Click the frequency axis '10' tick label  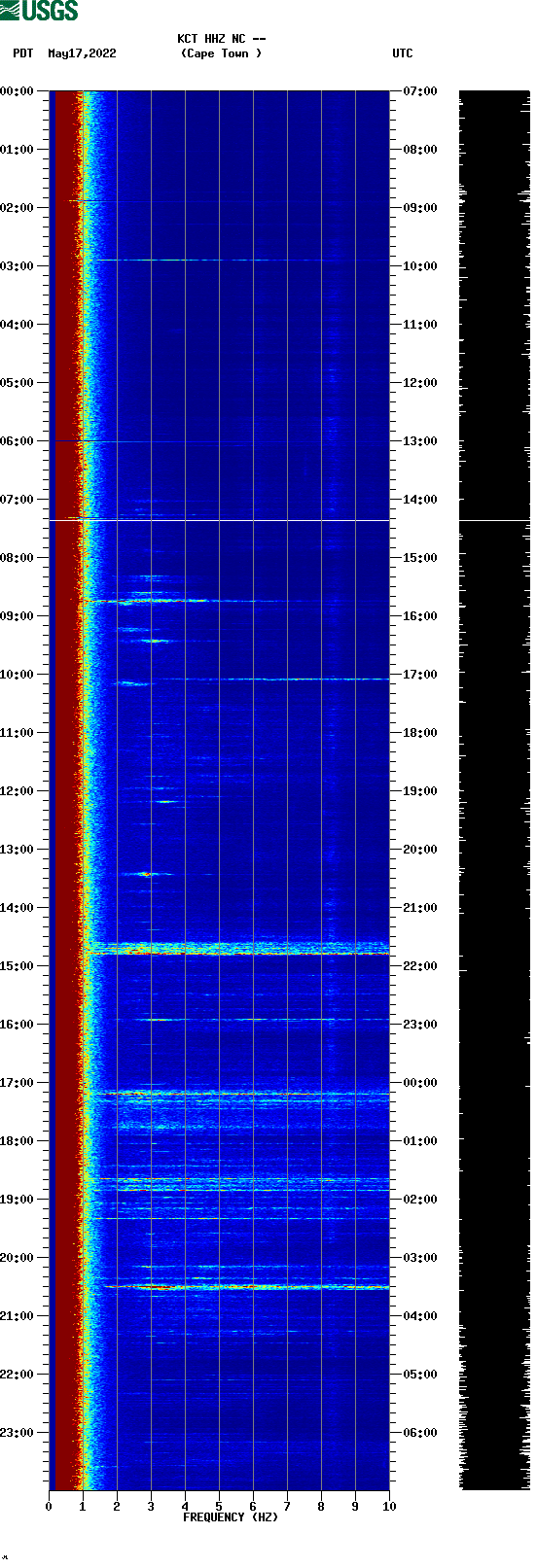coord(389,1507)
